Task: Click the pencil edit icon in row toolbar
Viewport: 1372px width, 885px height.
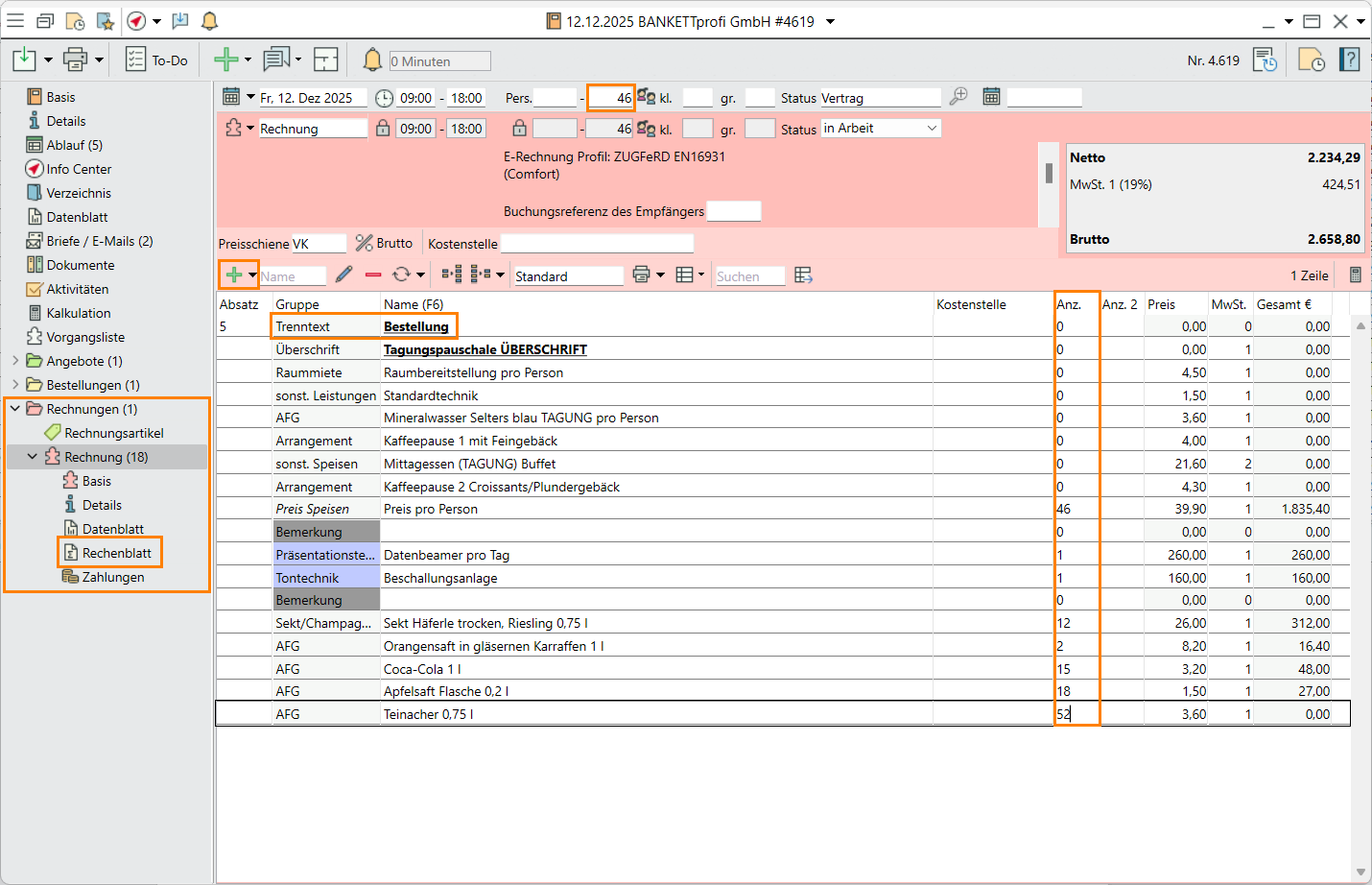Action: tap(344, 275)
